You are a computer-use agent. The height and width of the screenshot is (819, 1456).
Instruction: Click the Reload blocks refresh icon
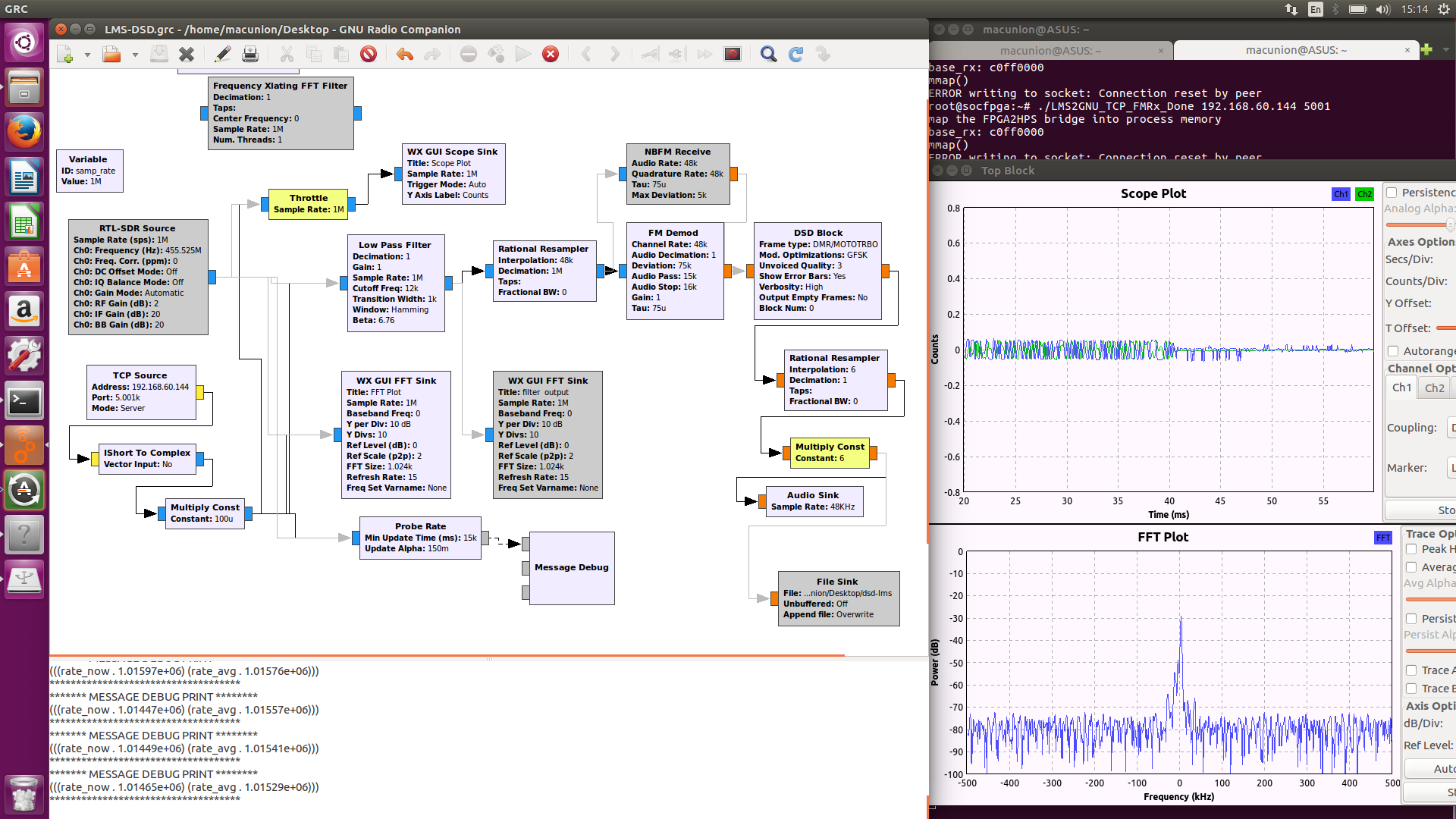(795, 55)
